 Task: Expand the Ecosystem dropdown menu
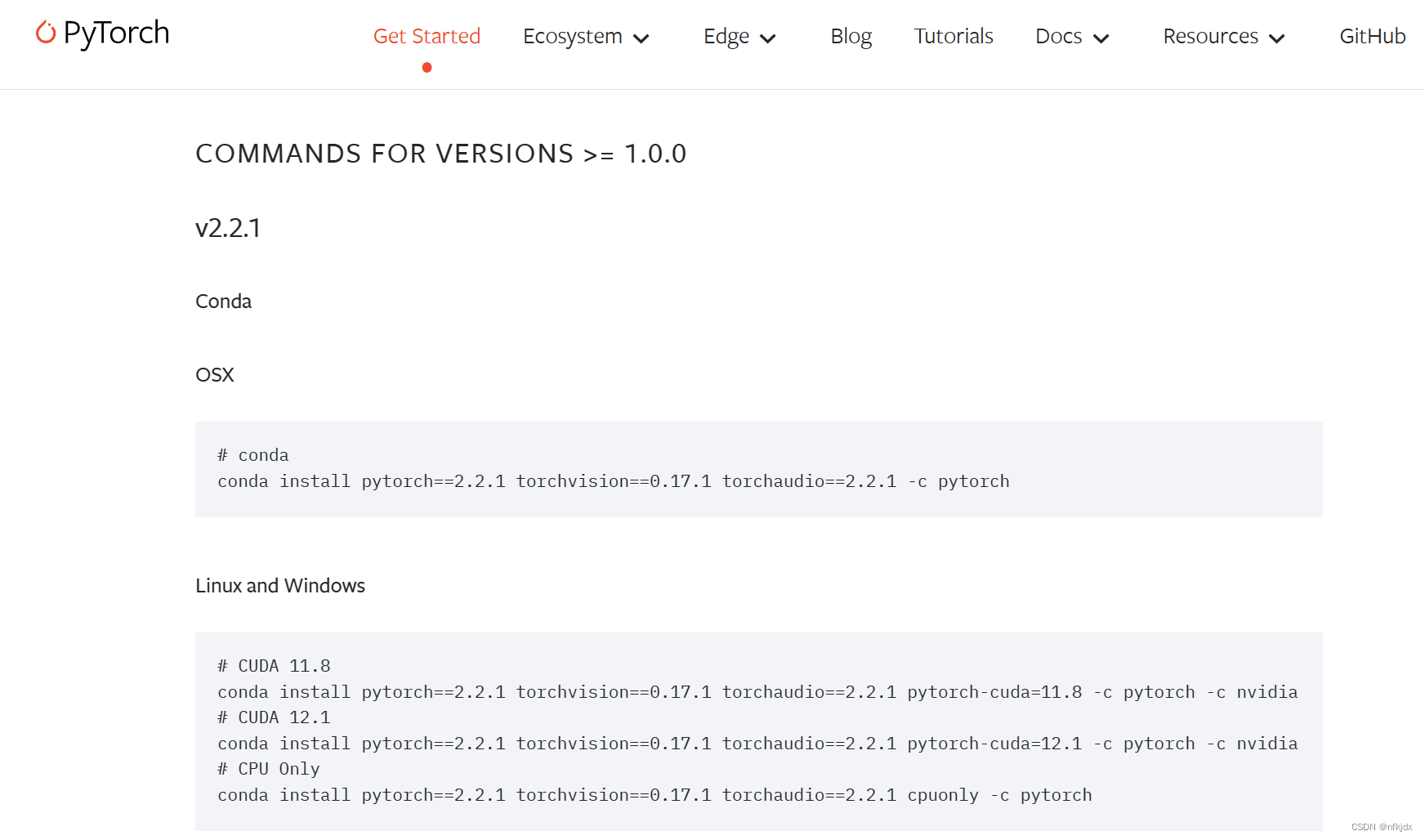pos(586,37)
